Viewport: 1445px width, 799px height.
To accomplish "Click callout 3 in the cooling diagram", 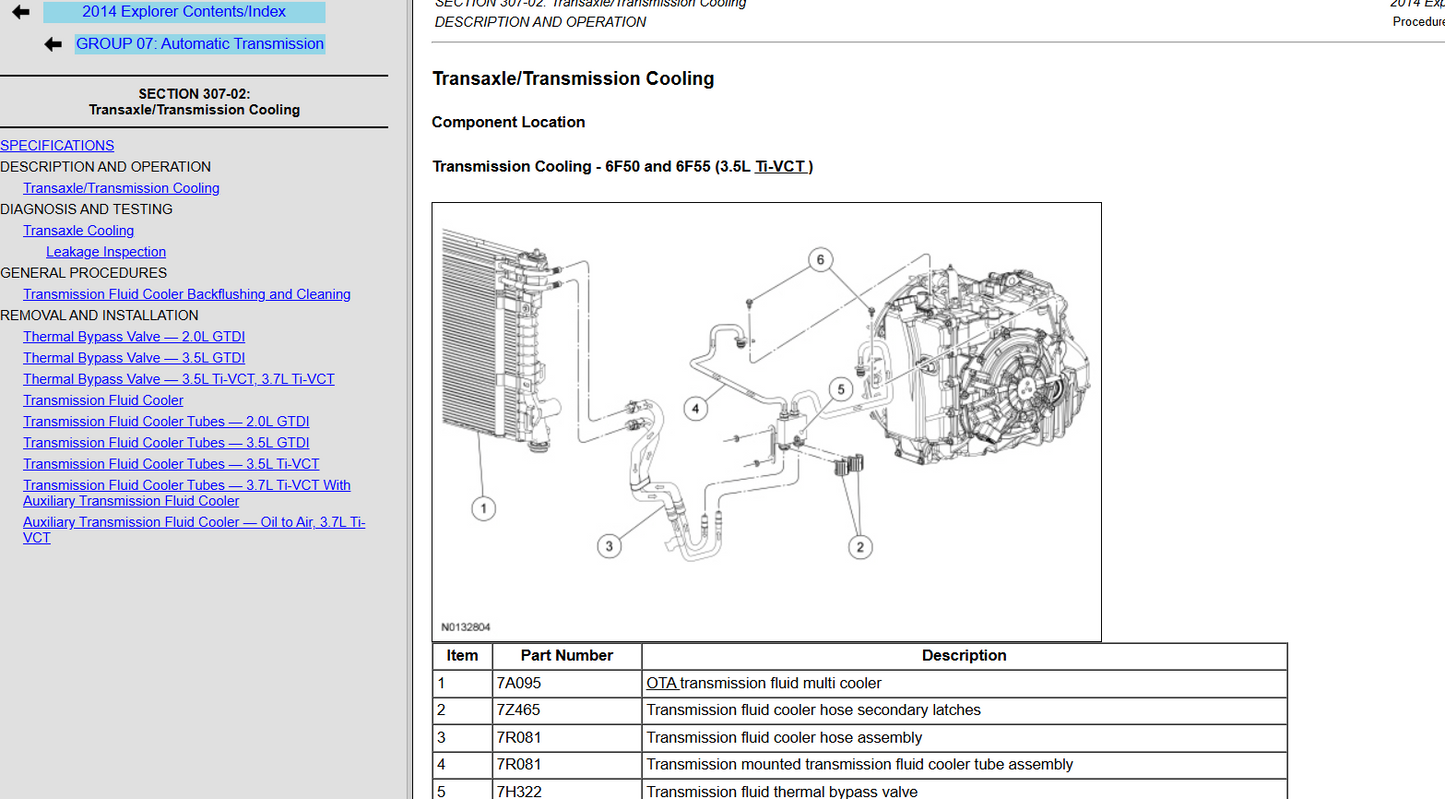I will click(609, 546).
